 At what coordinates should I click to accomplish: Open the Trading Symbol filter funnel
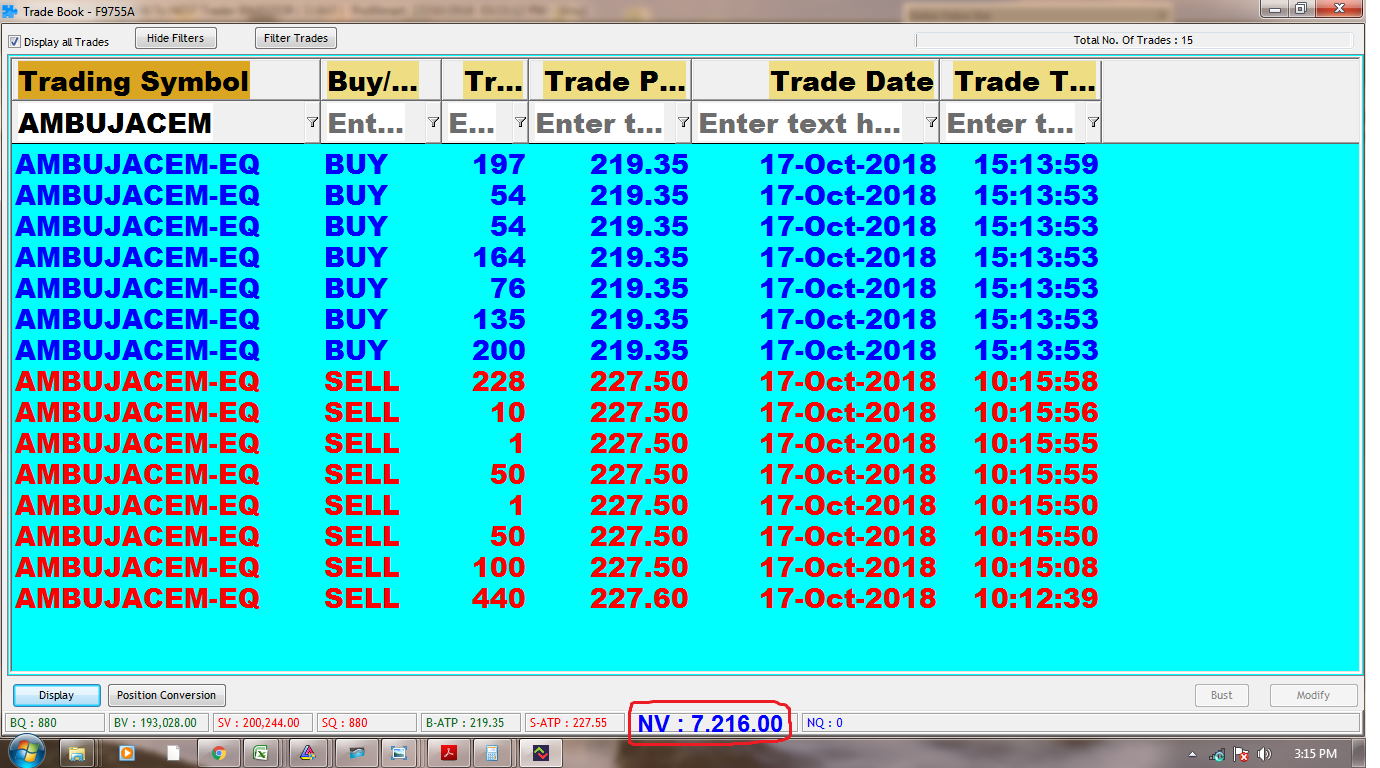coord(312,122)
